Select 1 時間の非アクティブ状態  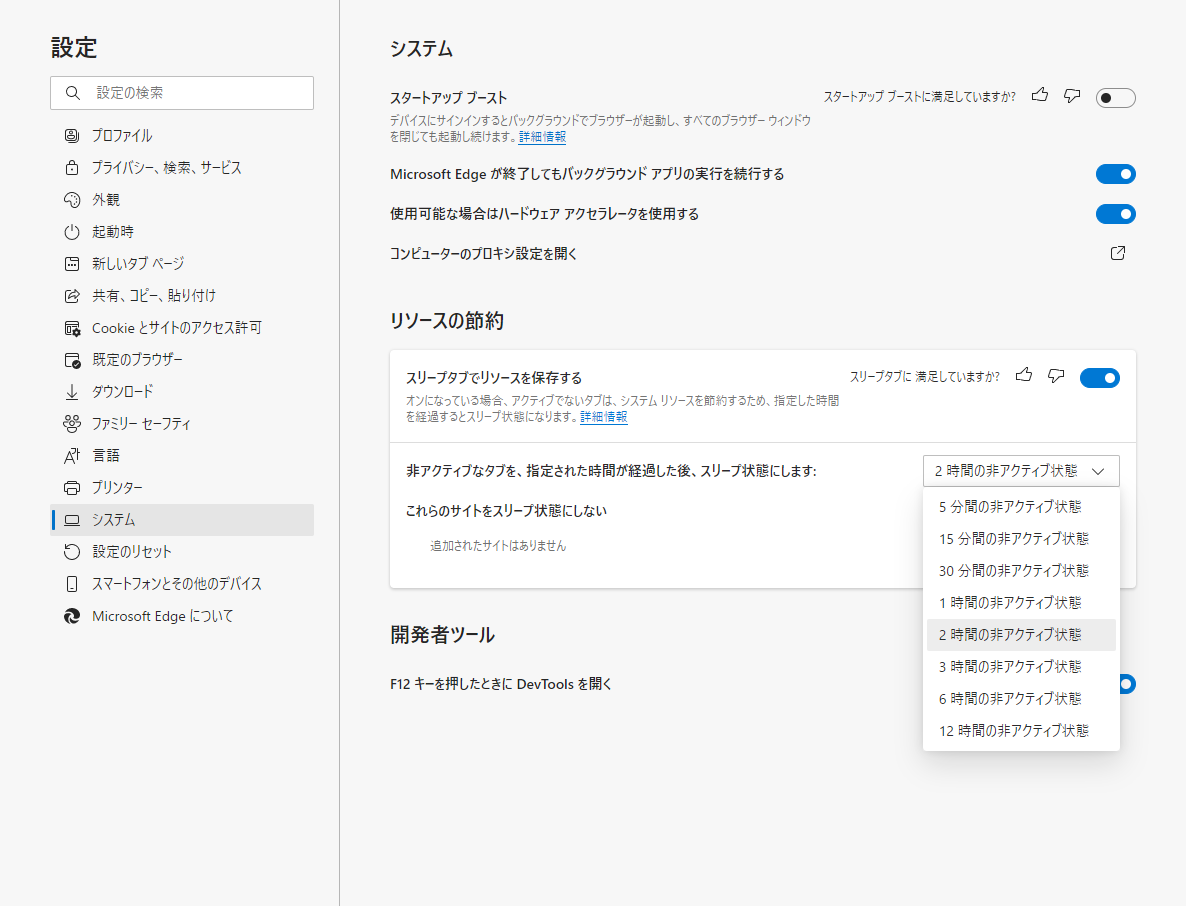[1021, 603]
